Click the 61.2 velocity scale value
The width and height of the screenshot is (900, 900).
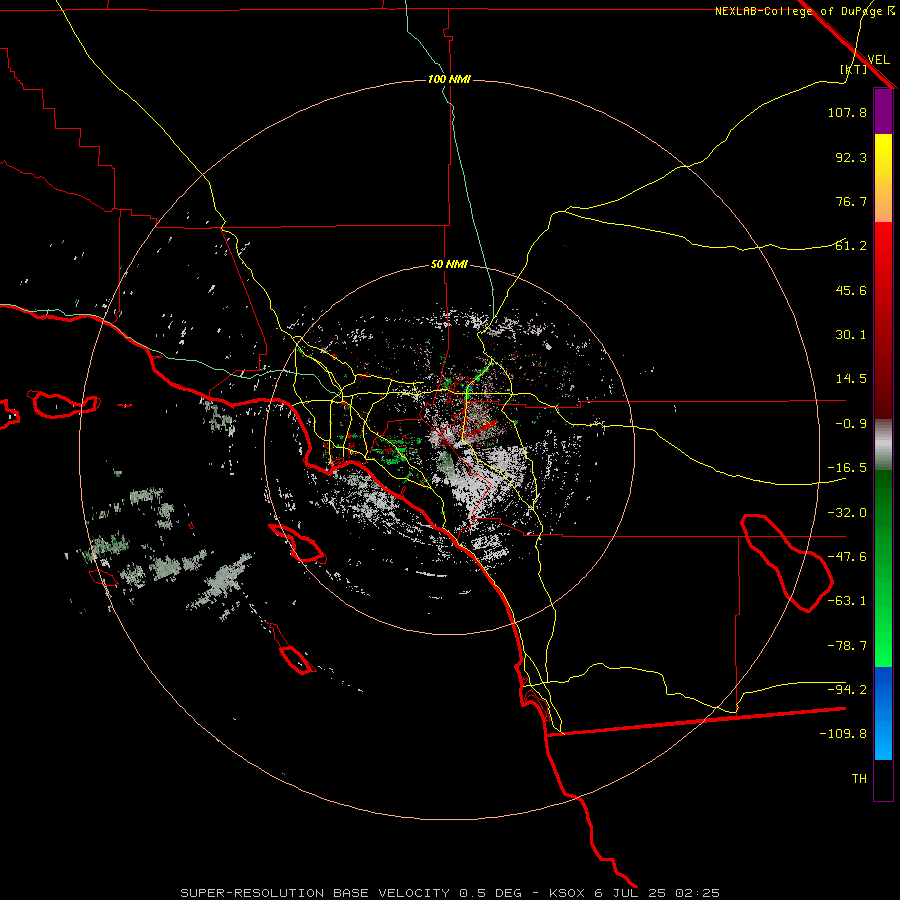(x=851, y=246)
